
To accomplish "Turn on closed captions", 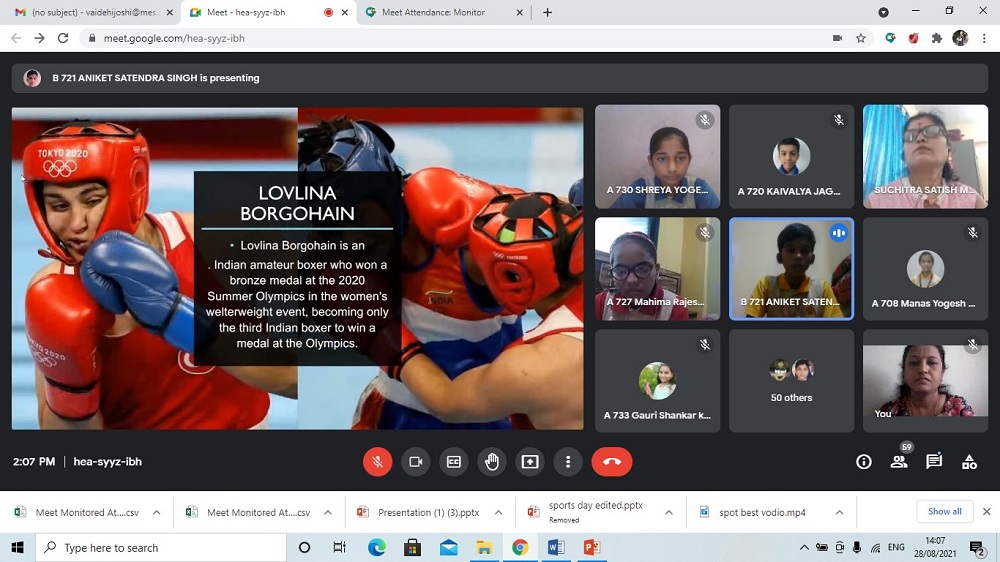I will [x=454, y=462].
